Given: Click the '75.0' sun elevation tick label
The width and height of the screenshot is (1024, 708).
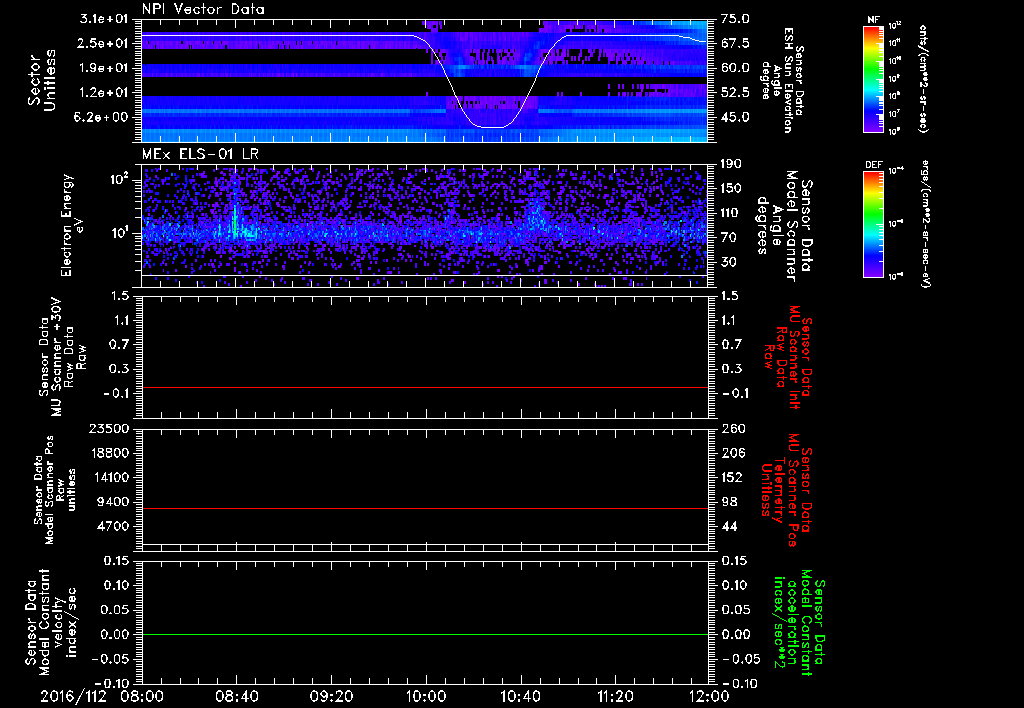Looking at the screenshot, I should [735, 19].
